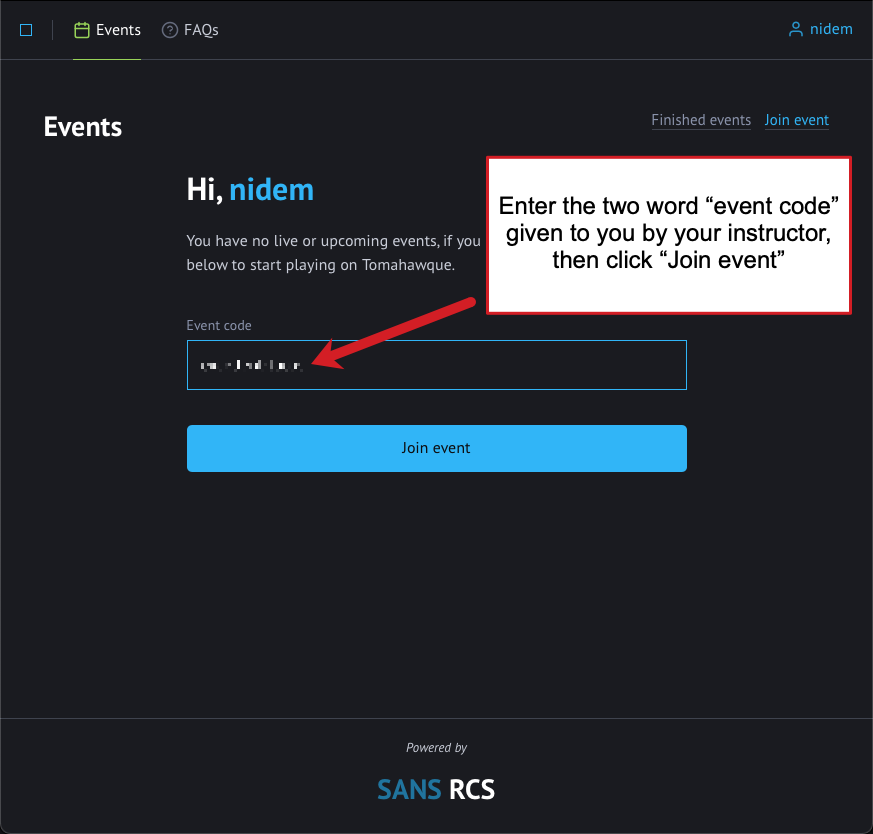The width and height of the screenshot is (873, 834).
Task: Click the no upcoming events message text
Action: coord(333,253)
